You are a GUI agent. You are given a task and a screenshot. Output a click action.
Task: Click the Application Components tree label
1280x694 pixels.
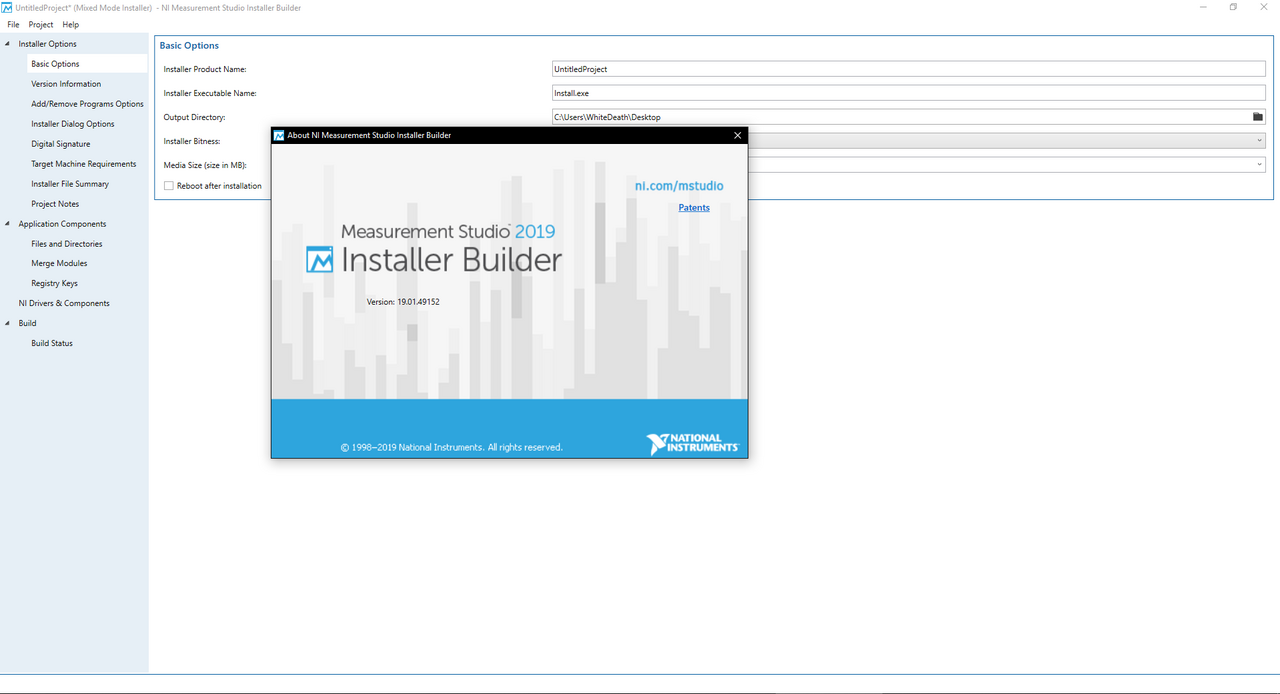pyautogui.click(x=62, y=224)
